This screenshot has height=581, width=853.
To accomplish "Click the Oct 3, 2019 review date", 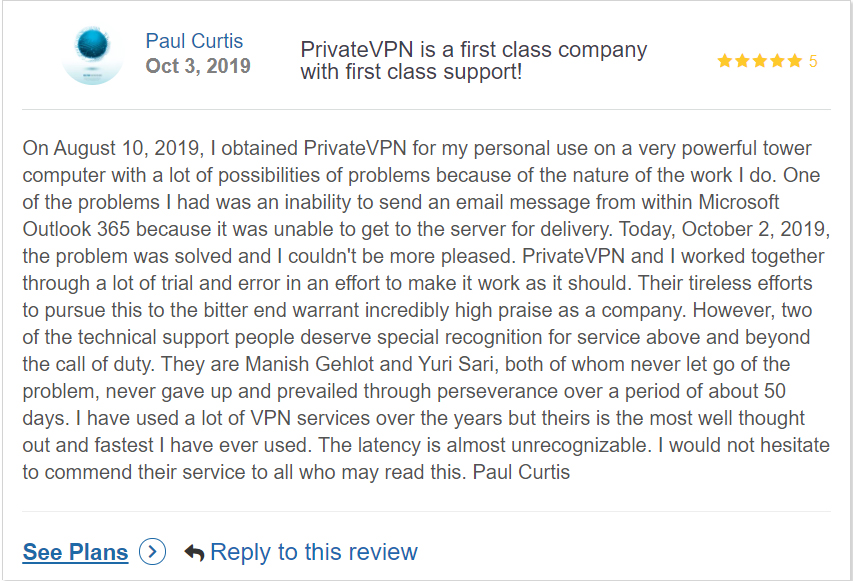I will [198, 66].
